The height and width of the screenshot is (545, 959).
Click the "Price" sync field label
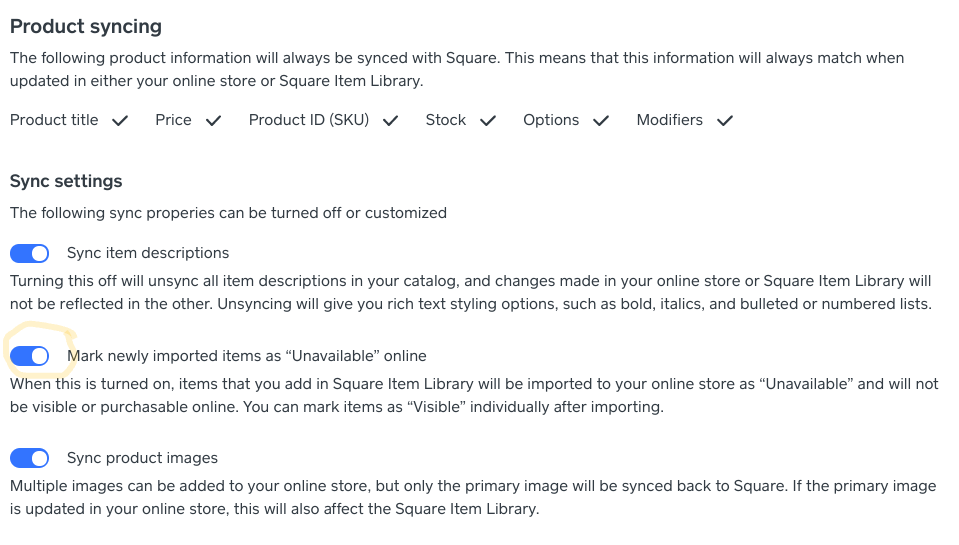pos(173,120)
